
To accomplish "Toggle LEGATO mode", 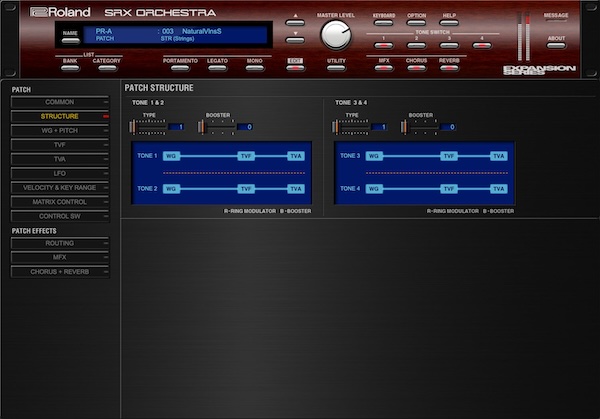I will tap(217, 68).
